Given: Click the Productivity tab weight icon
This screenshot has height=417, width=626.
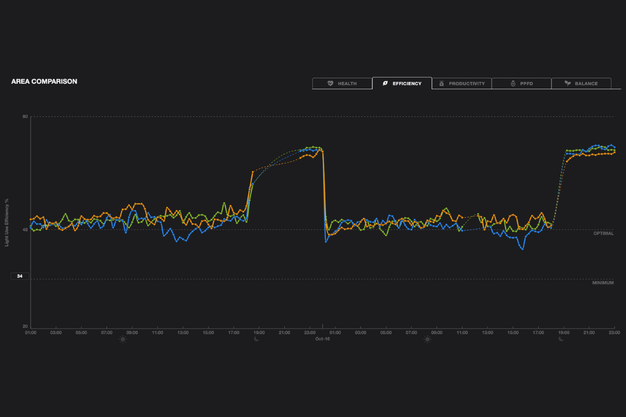Looking at the screenshot, I should tap(442, 84).
